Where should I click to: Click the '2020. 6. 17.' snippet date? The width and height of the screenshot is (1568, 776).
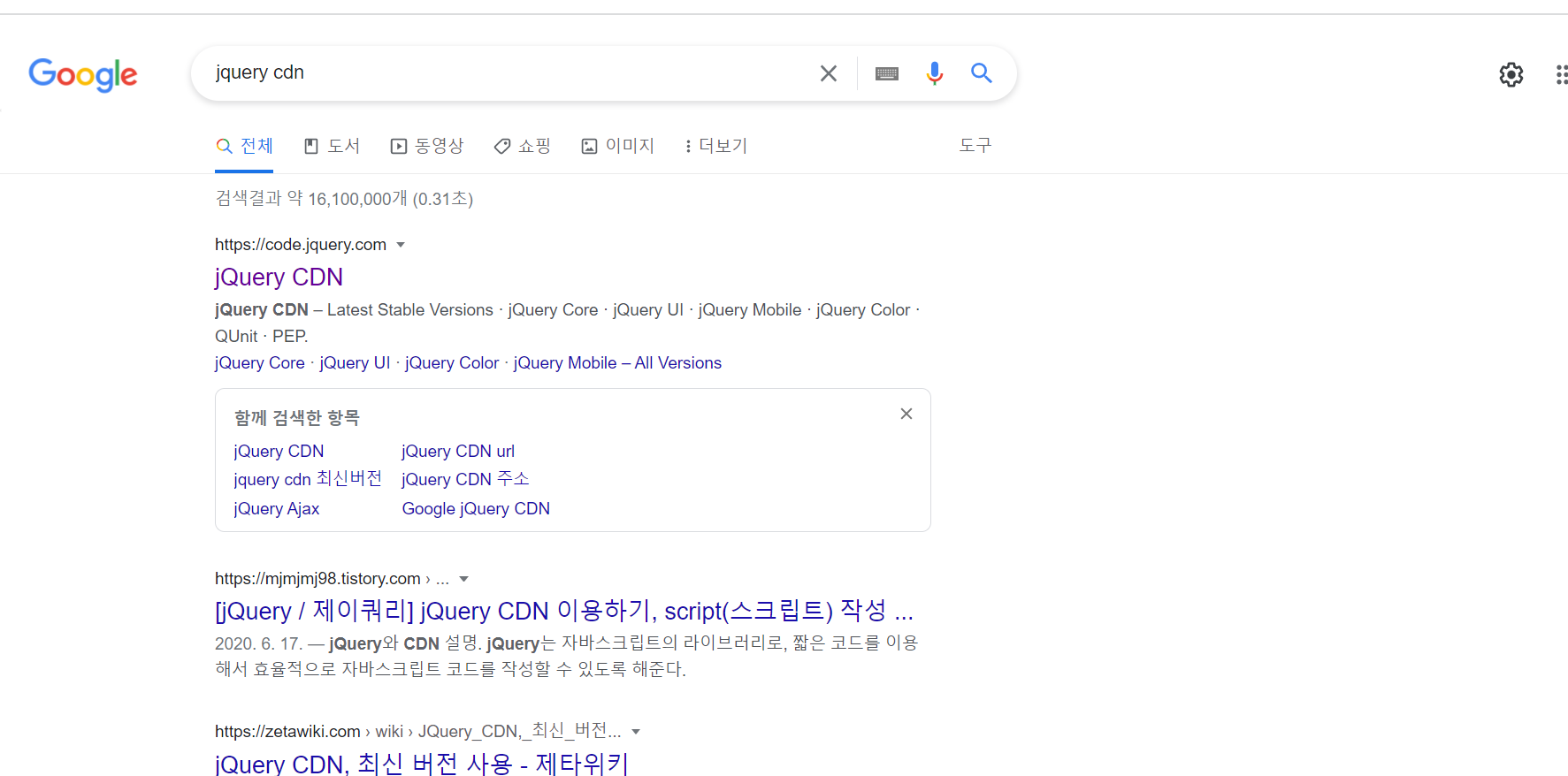coord(258,643)
